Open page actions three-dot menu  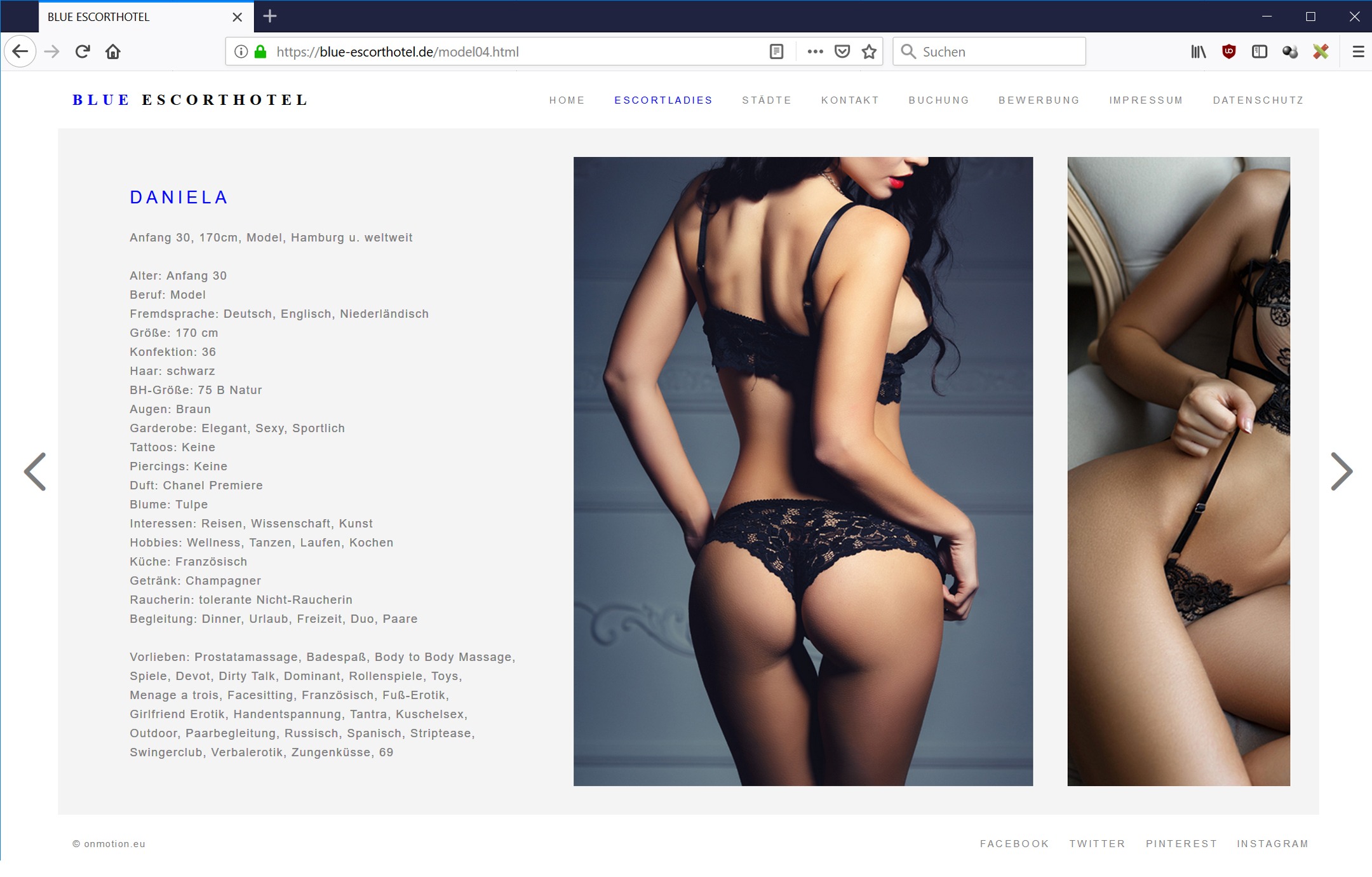click(815, 51)
